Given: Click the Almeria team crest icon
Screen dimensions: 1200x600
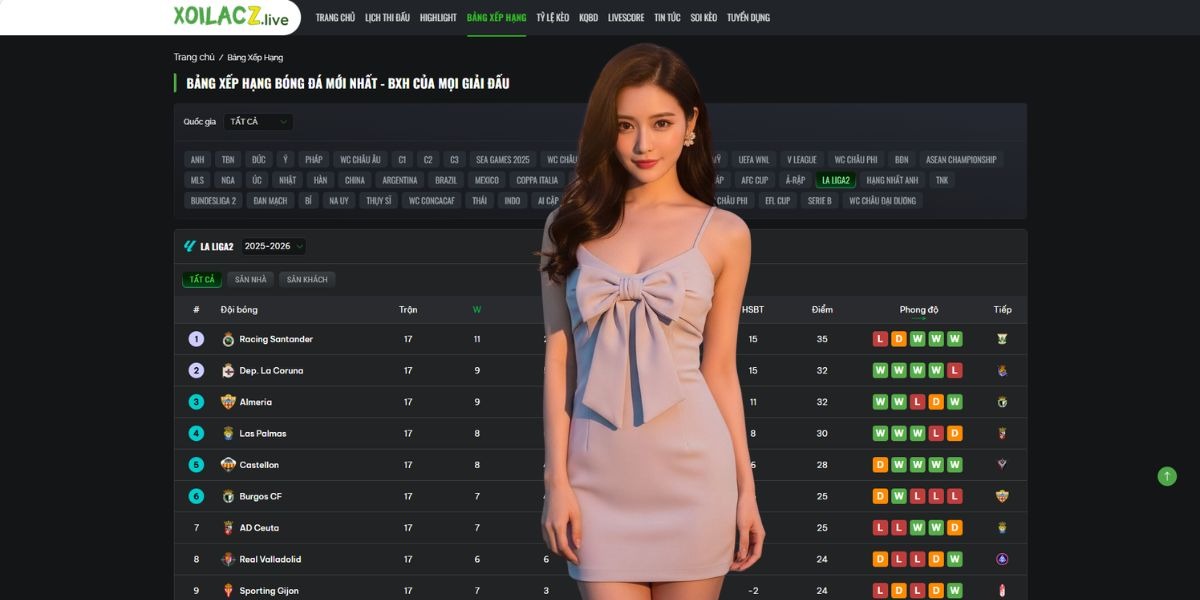Looking at the screenshot, I should click(x=228, y=402).
